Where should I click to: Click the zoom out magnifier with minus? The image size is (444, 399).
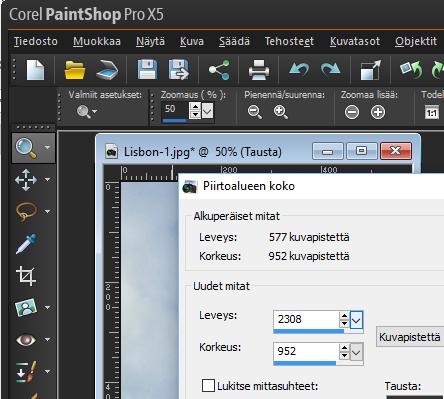(255, 112)
